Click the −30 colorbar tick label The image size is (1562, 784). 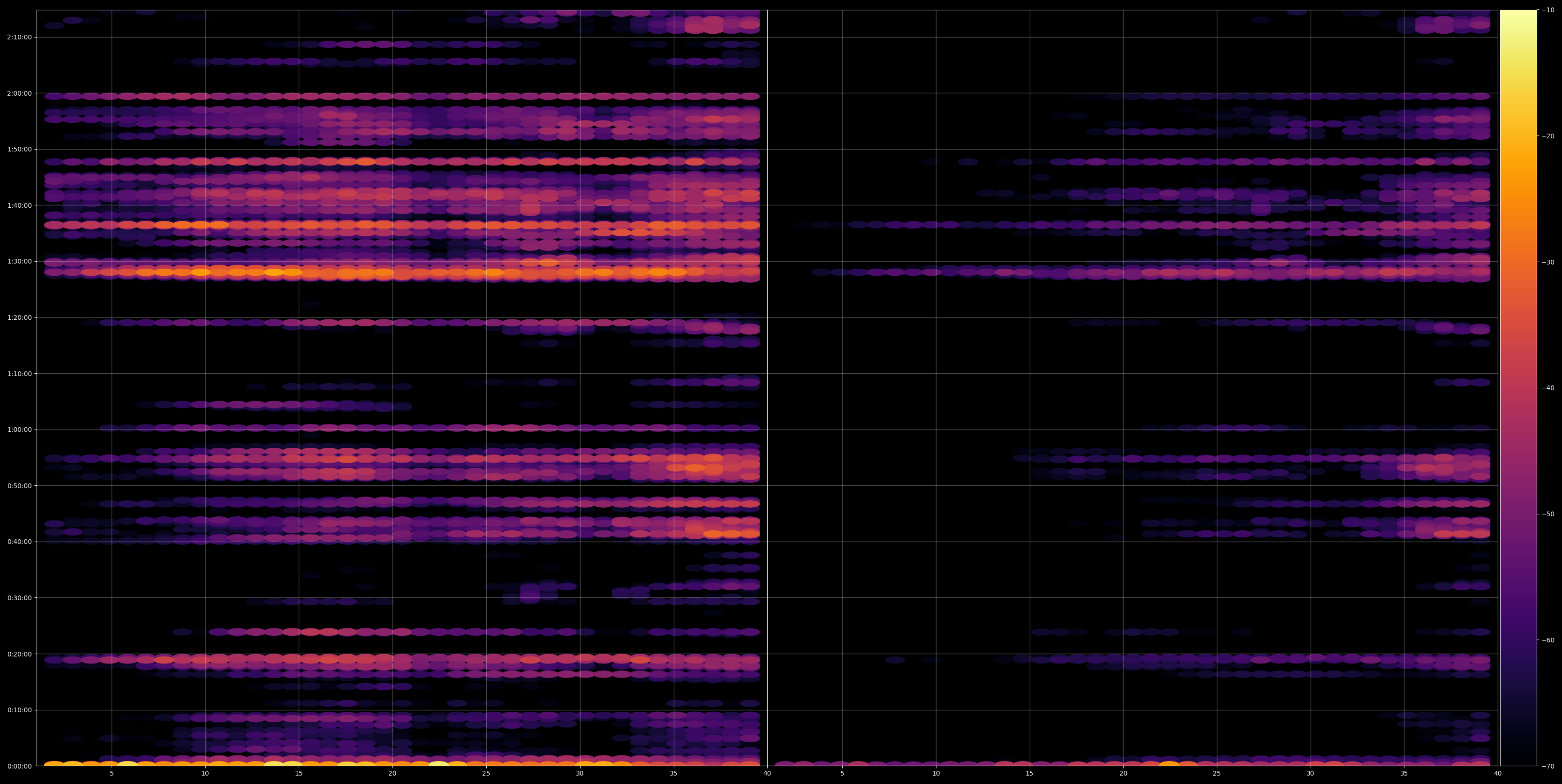pos(1548,262)
